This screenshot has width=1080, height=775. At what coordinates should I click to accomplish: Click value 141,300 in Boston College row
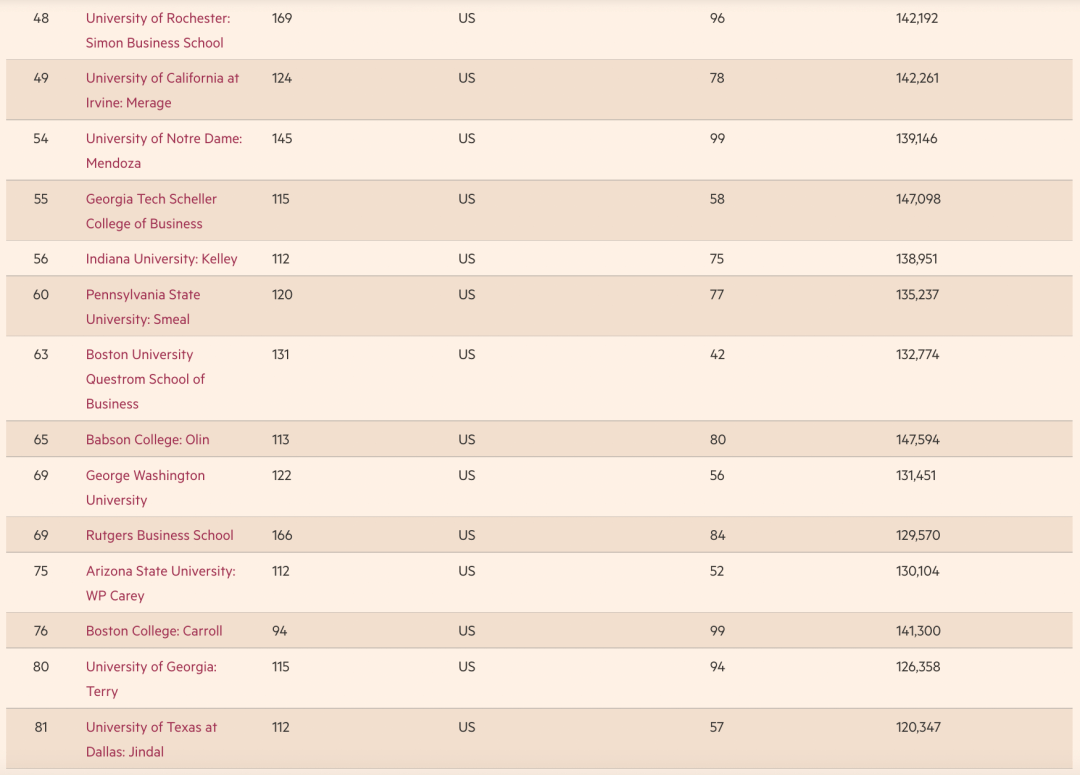[917, 631]
